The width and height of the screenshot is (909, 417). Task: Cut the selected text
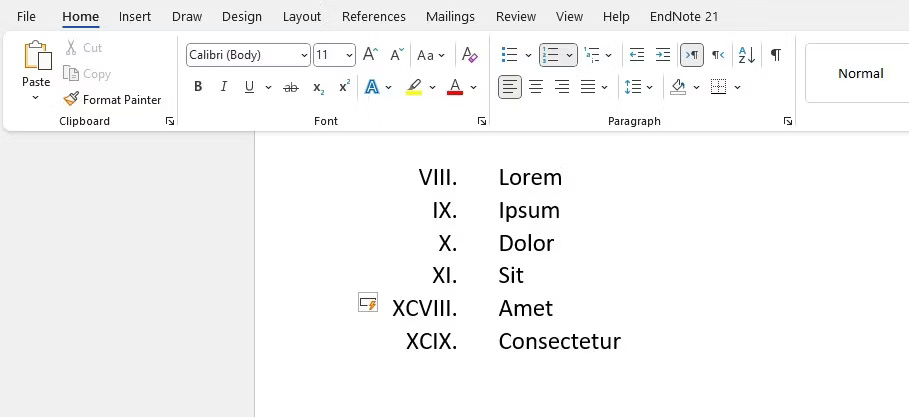point(83,48)
